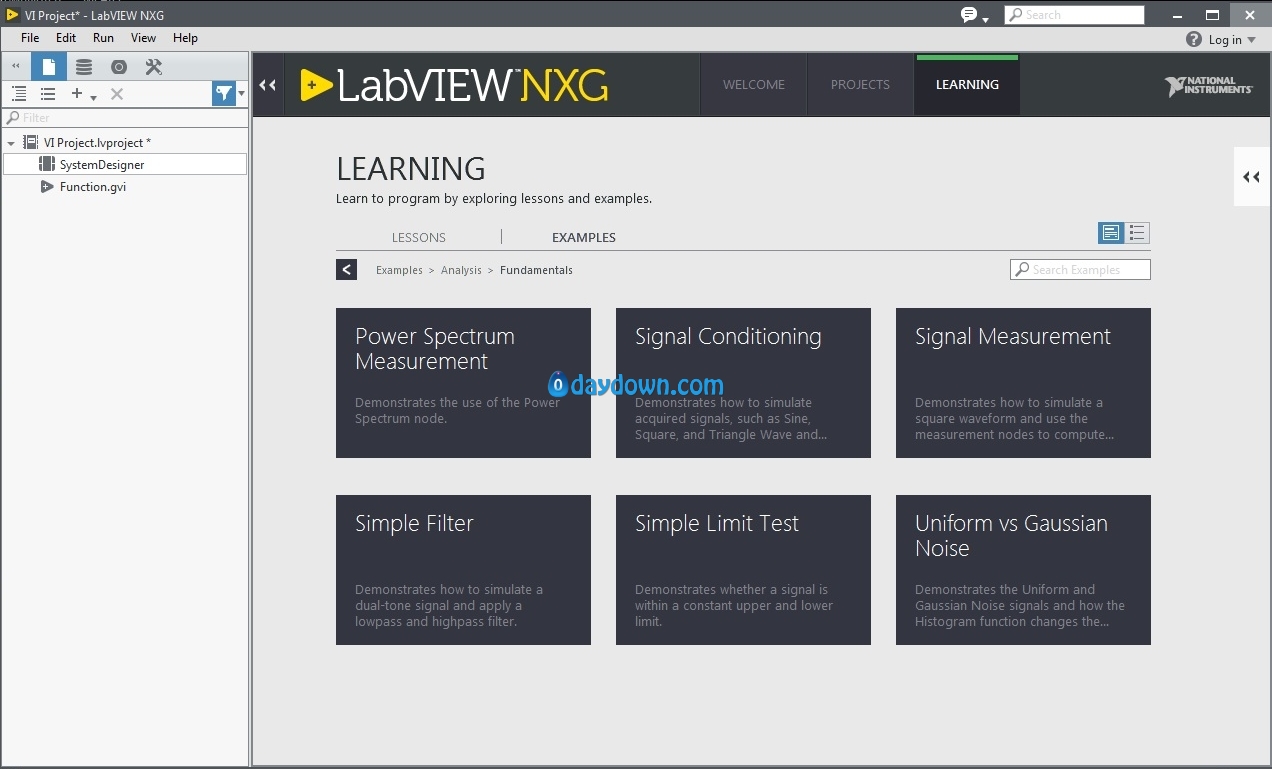Open the Simple Filter example card
This screenshot has width=1272, height=769.
point(463,570)
